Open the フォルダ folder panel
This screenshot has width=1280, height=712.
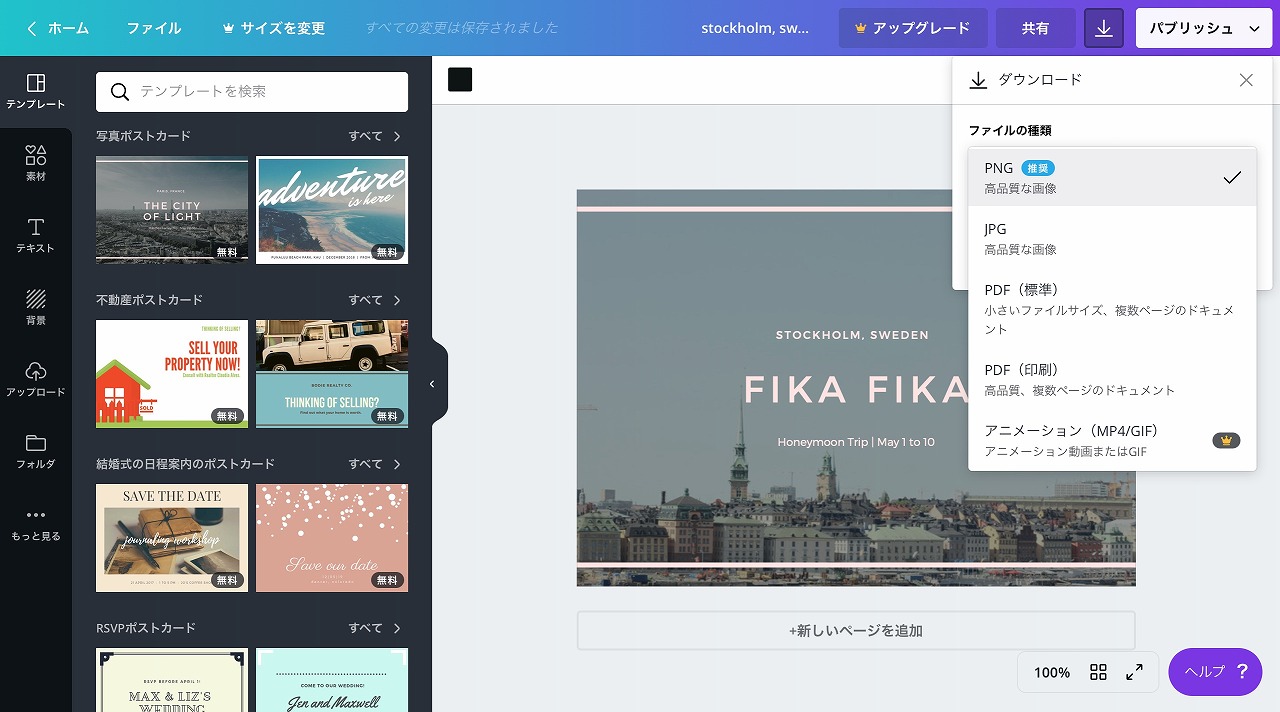(36, 451)
